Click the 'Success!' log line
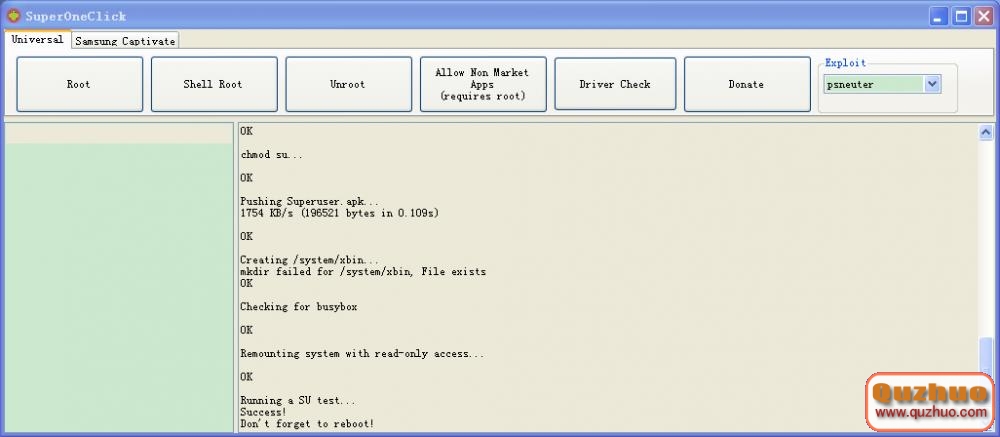The width and height of the screenshot is (1000, 437). [263, 412]
